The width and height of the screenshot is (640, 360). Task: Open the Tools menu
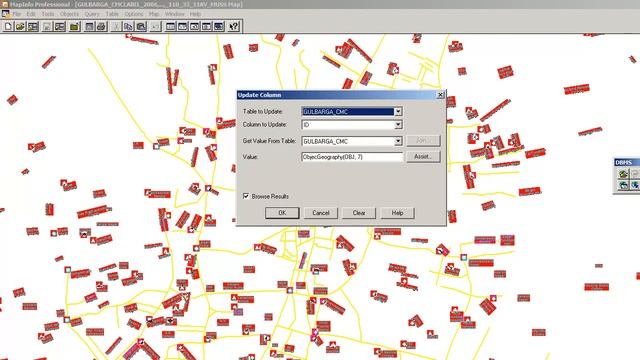(48, 14)
